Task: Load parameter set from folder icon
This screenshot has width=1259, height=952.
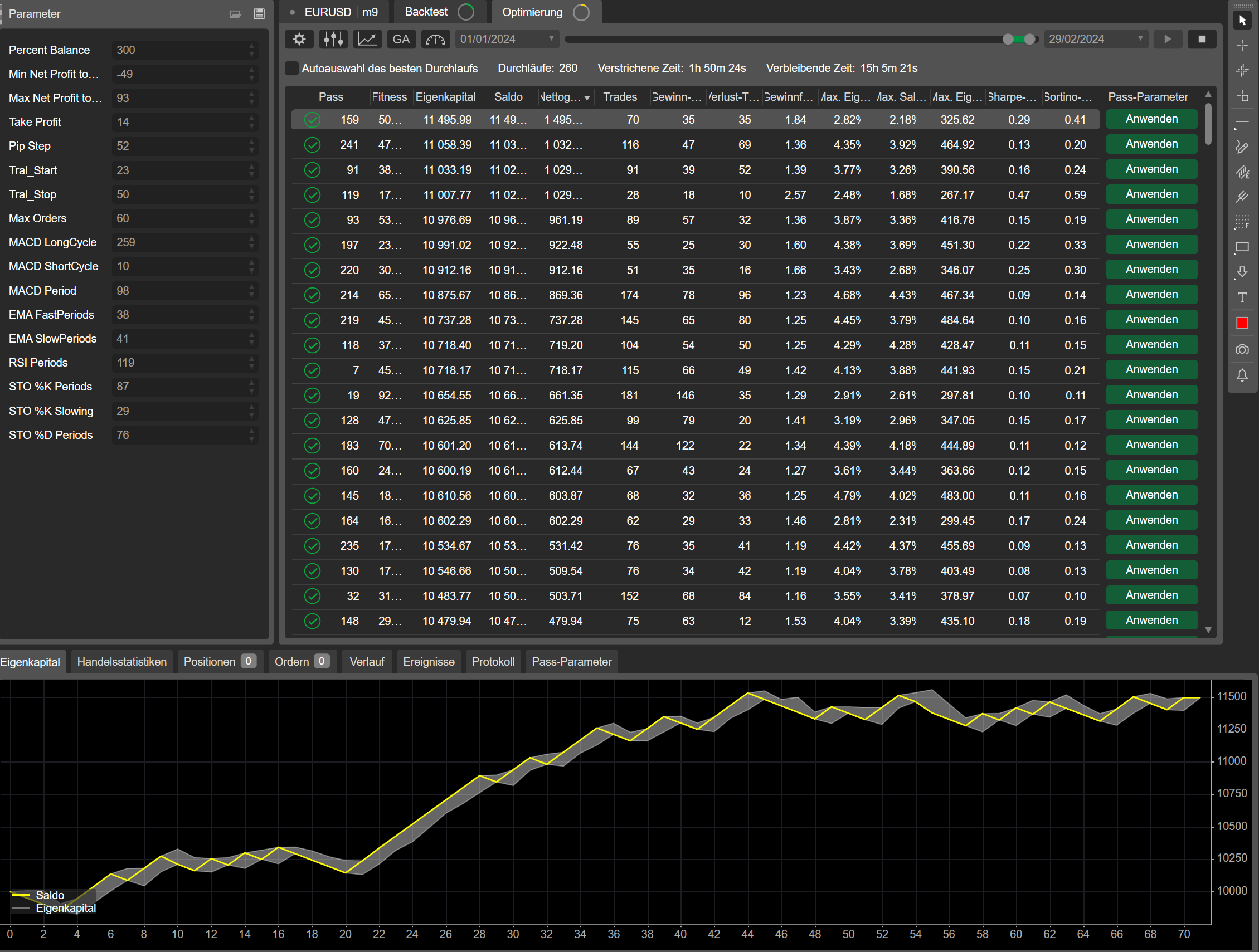Action: 235,14
